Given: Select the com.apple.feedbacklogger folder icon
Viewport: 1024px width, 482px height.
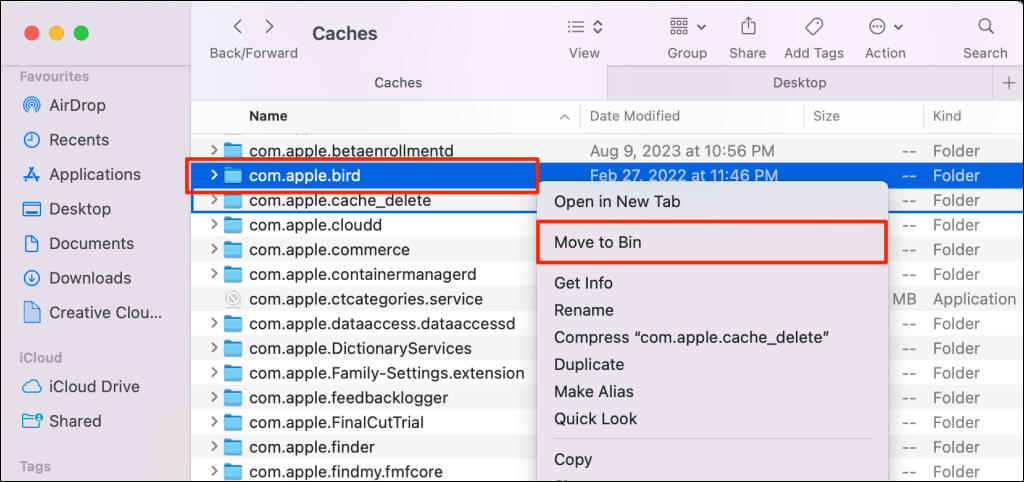Looking at the screenshot, I should pyautogui.click(x=233, y=398).
